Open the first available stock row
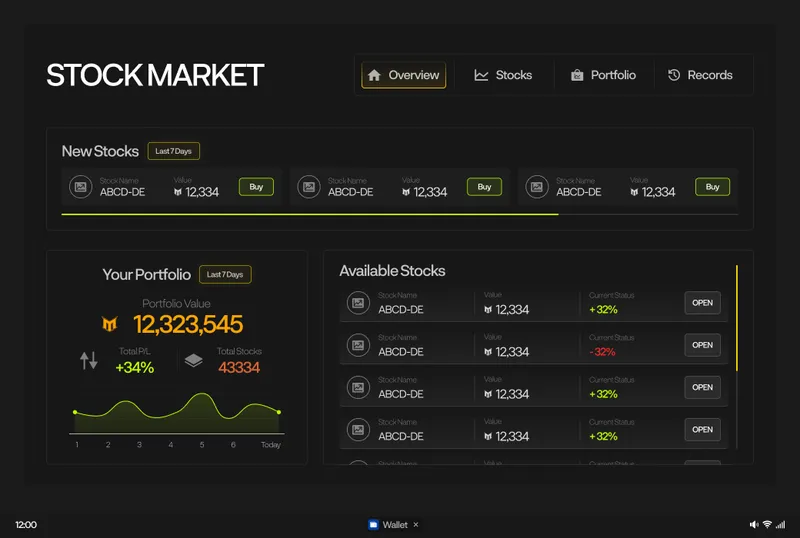The image size is (800, 538). (703, 303)
